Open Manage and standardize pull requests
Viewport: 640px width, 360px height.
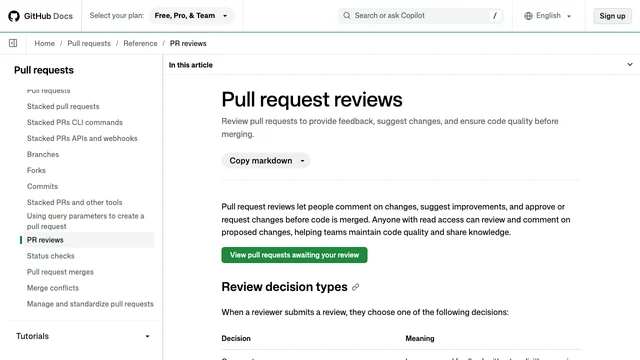point(90,304)
